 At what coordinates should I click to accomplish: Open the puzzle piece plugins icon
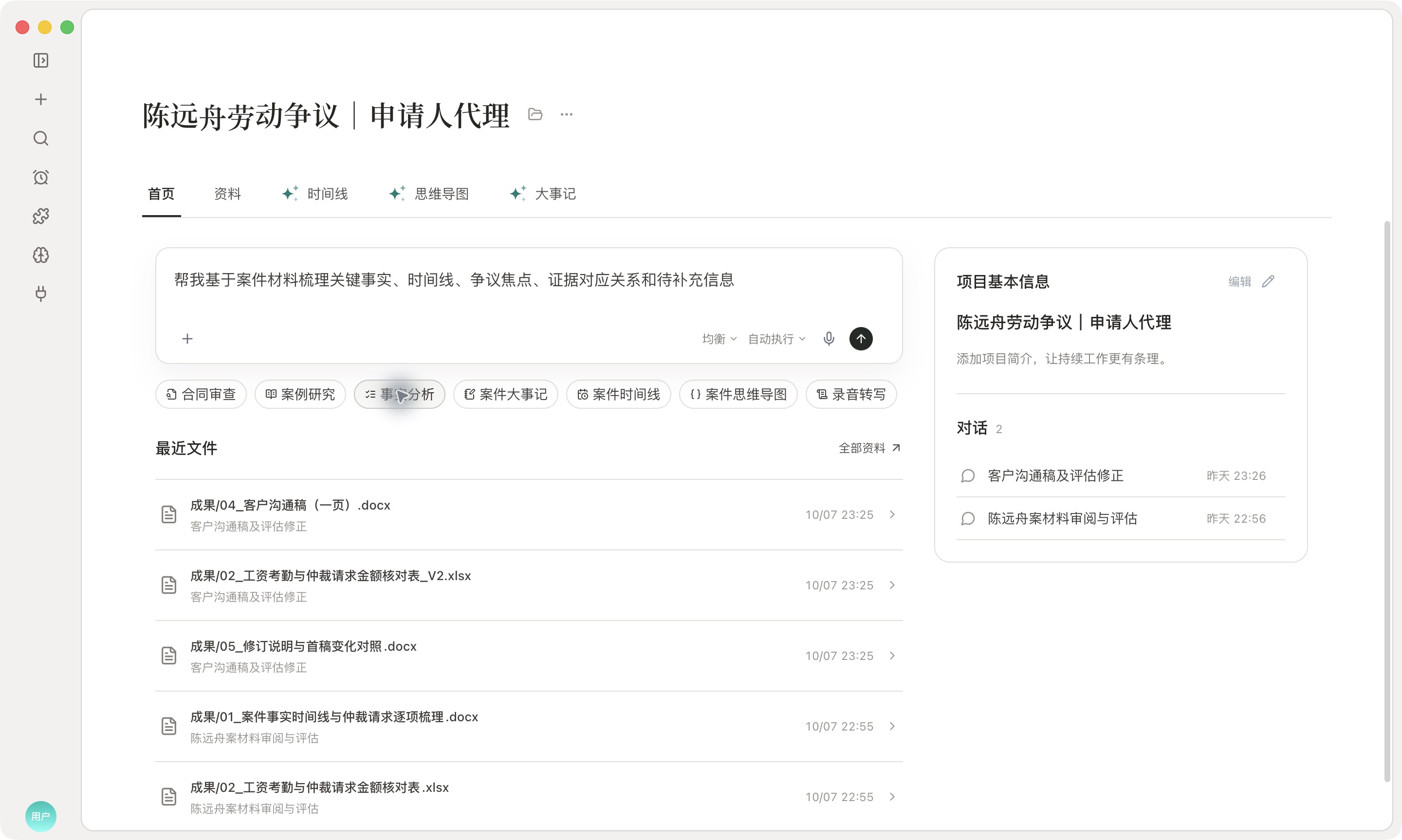pos(41,216)
